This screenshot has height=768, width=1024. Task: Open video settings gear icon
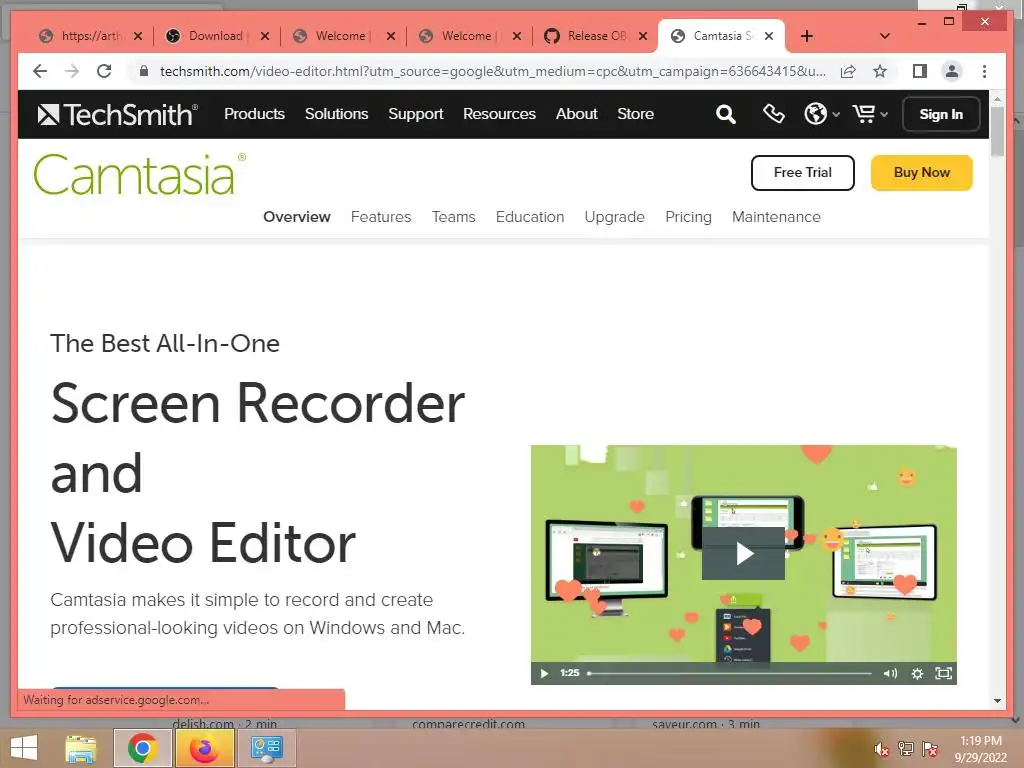pyautogui.click(x=917, y=673)
